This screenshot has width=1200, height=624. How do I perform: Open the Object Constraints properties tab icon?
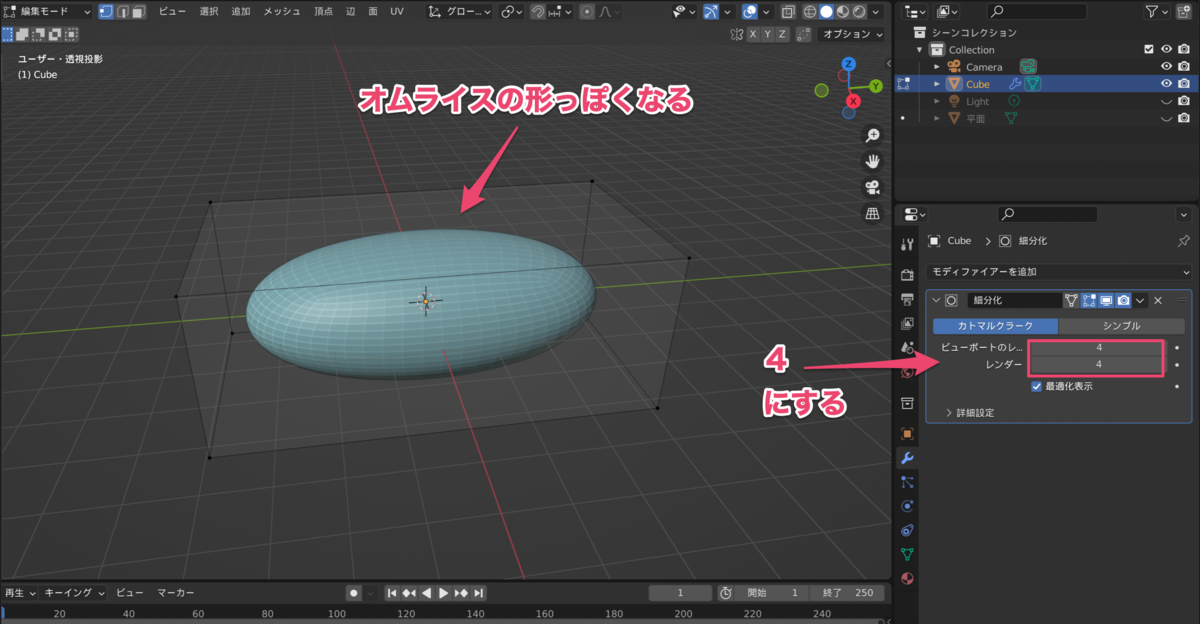click(908, 530)
